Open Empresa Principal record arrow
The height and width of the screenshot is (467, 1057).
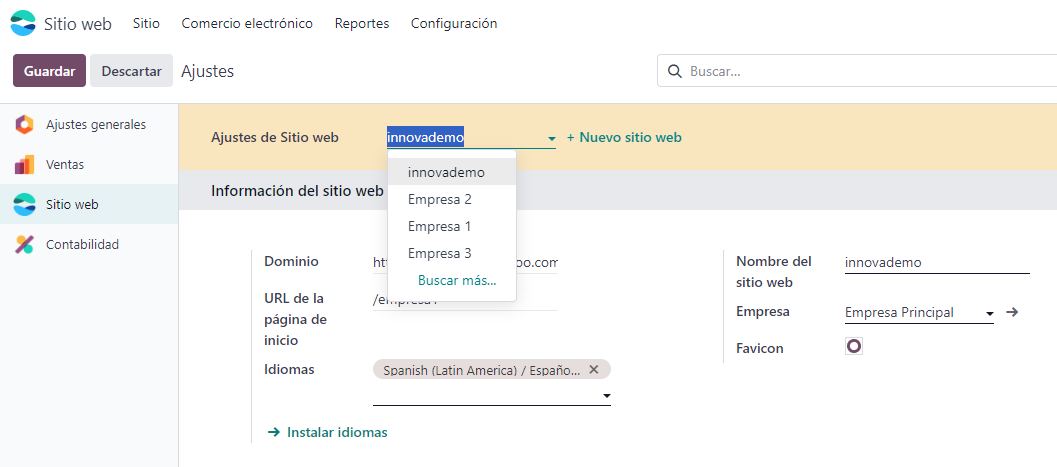(1012, 312)
